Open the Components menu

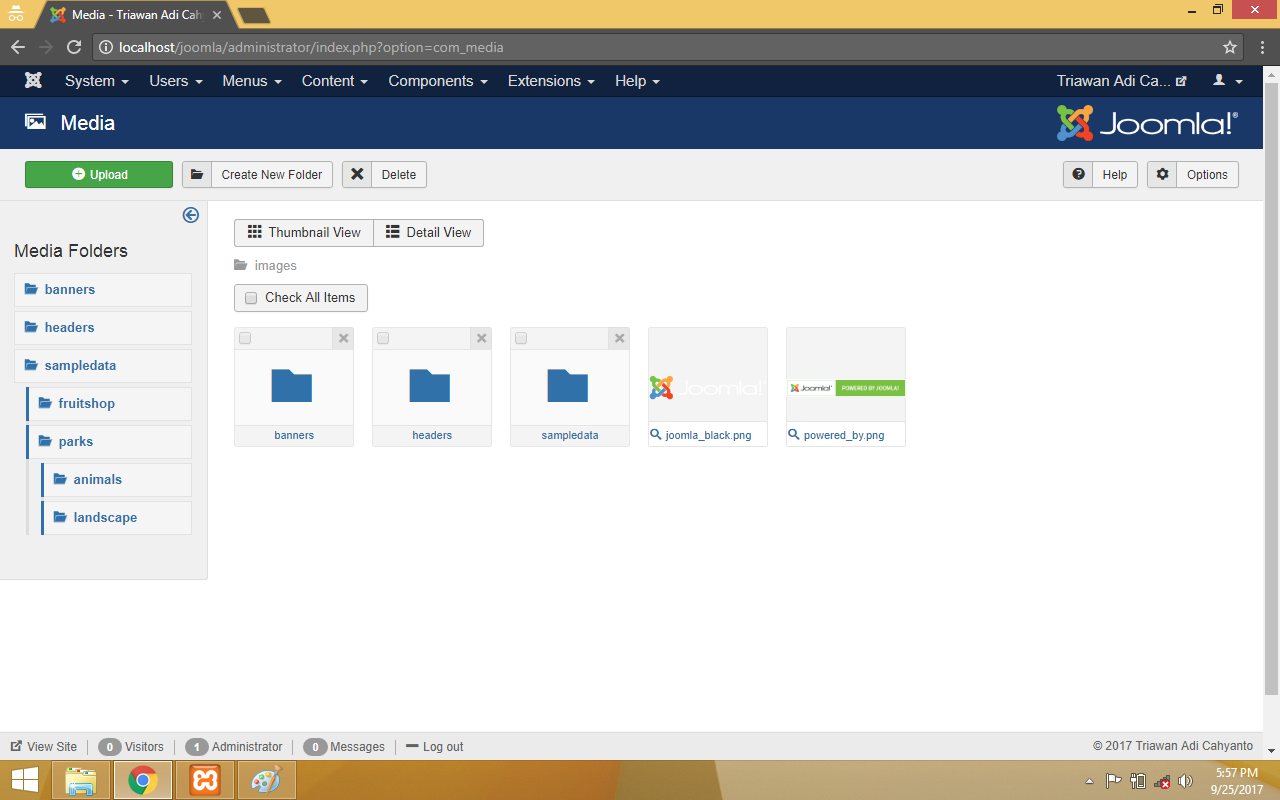tap(437, 81)
